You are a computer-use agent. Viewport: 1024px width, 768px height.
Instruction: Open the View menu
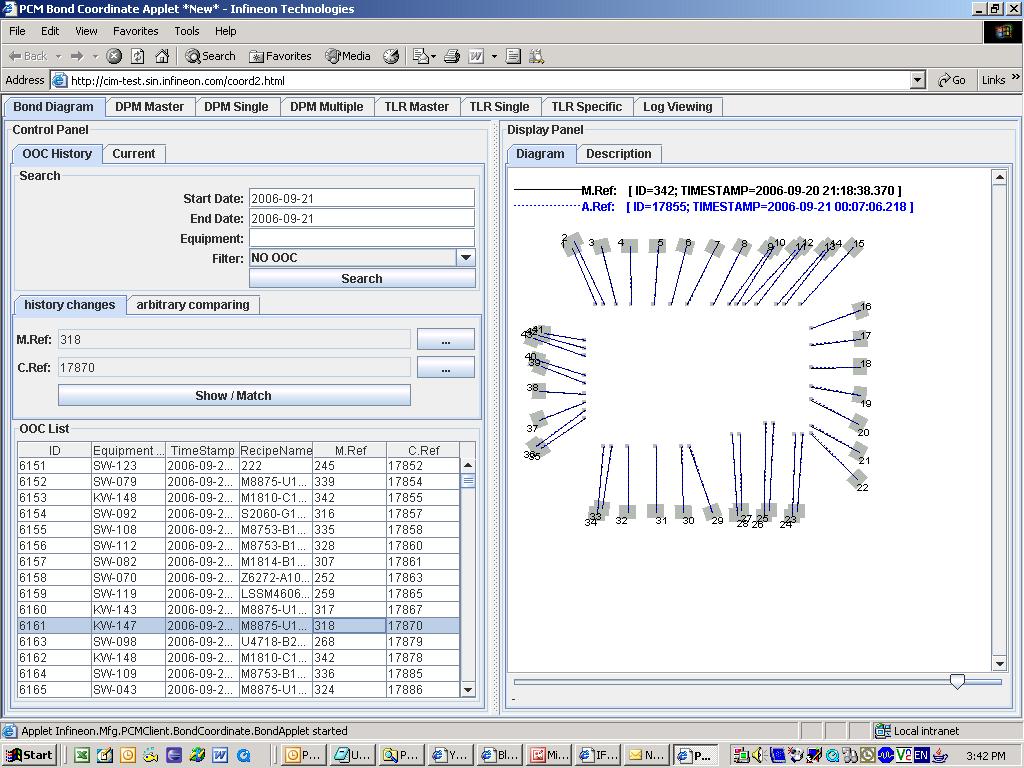tap(86, 31)
